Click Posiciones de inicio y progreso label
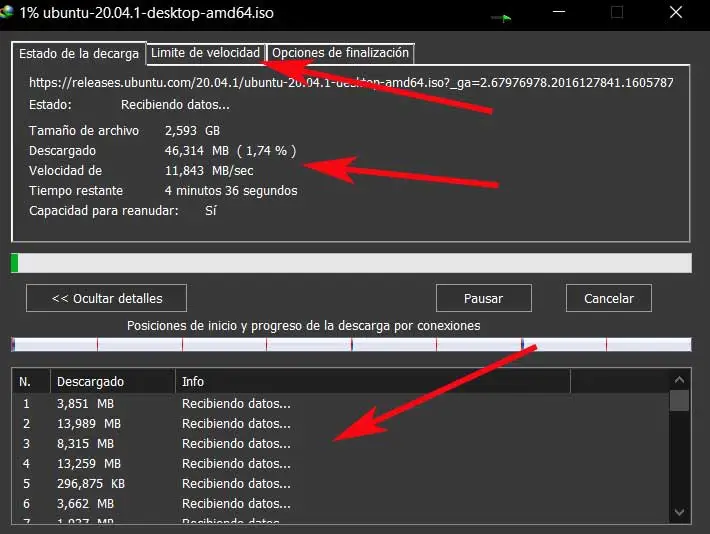 tap(303, 326)
